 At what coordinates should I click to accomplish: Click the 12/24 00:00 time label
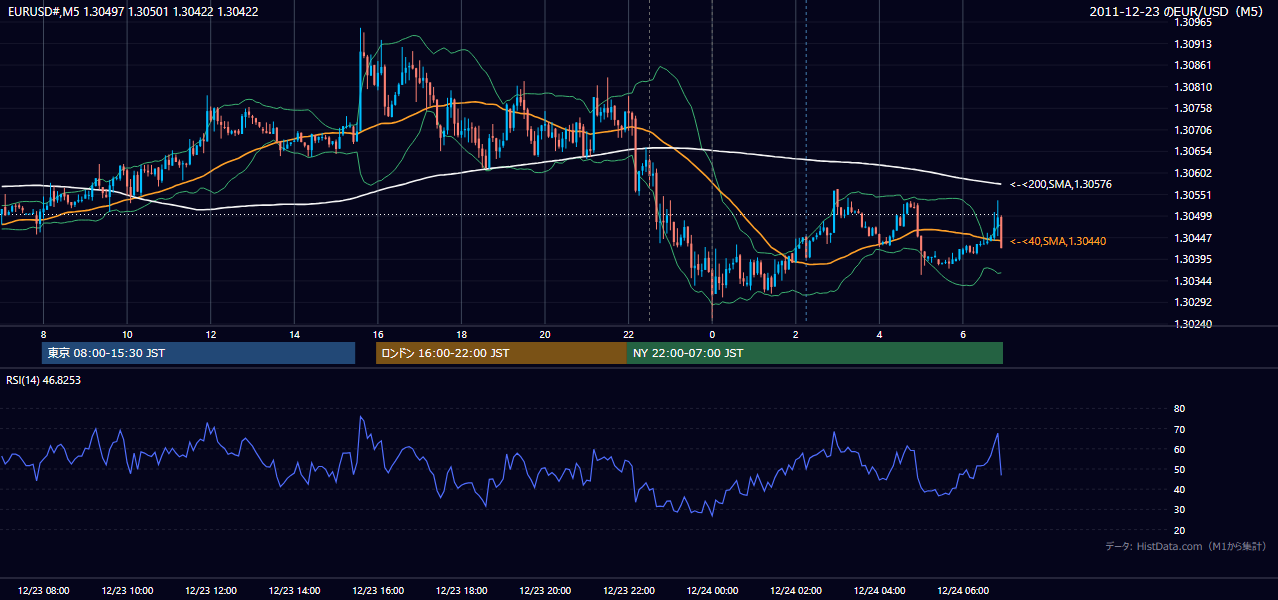coord(712,590)
